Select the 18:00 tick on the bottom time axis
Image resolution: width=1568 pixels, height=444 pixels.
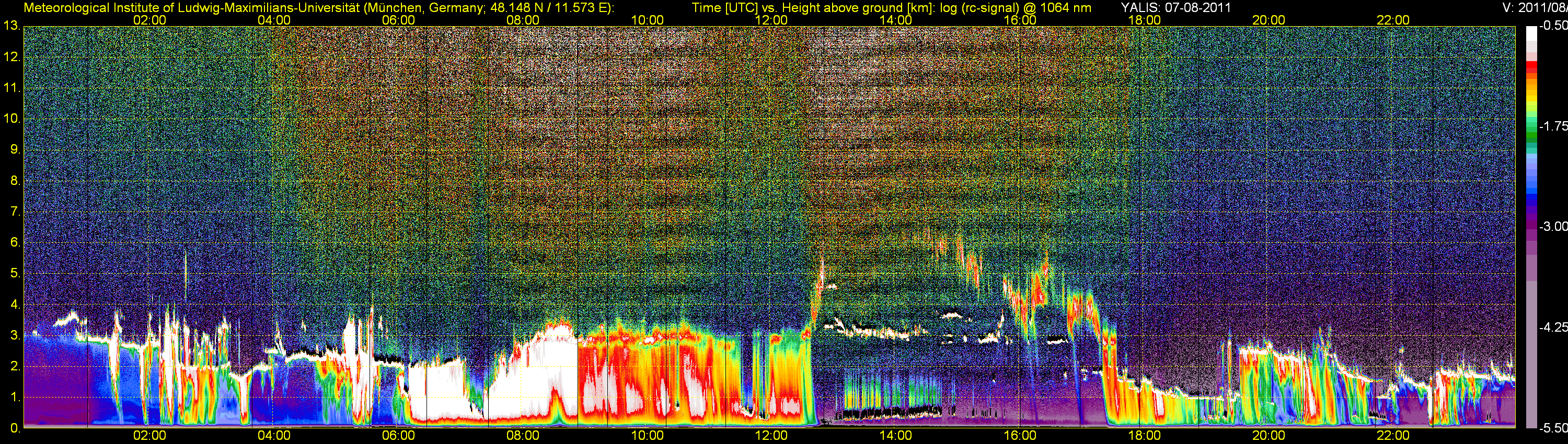pyautogui.click(x=1144, y=436)
